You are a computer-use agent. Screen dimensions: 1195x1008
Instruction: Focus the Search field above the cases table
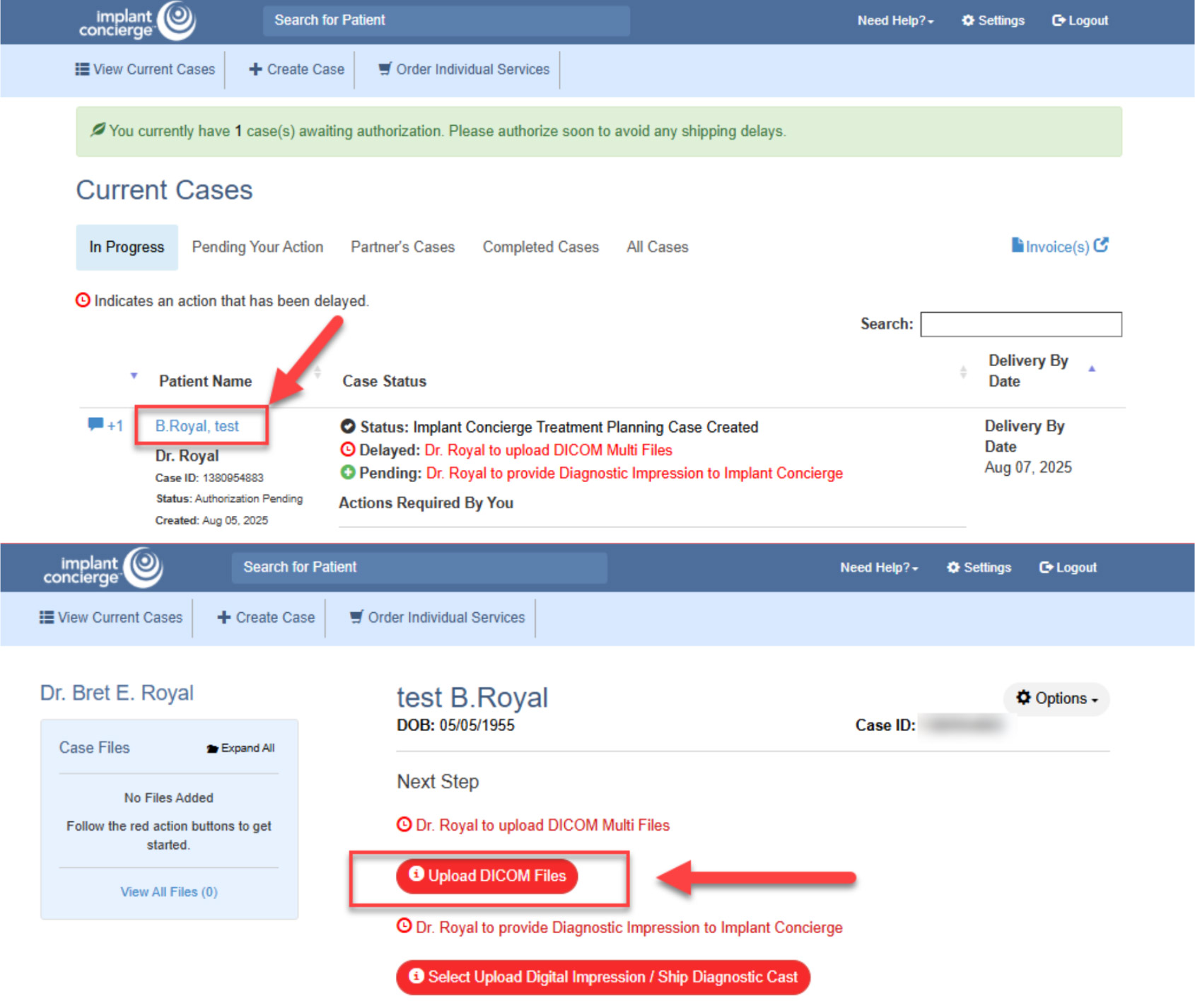(x=1020, y=324)
